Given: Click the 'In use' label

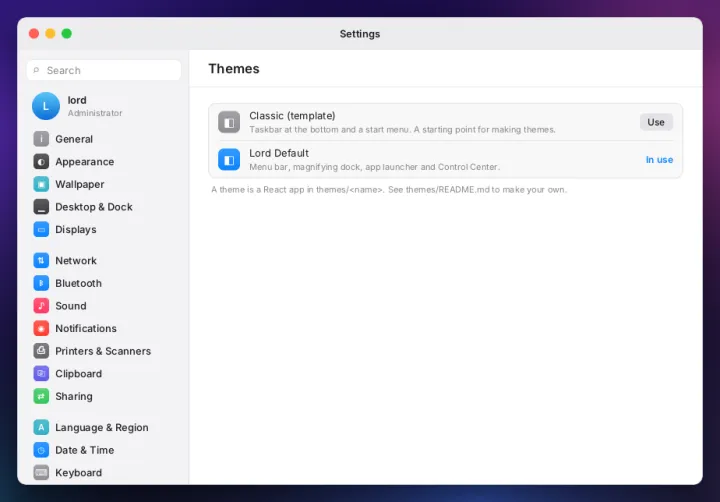Looking at the screenshot, I should (x=659, y=159).
